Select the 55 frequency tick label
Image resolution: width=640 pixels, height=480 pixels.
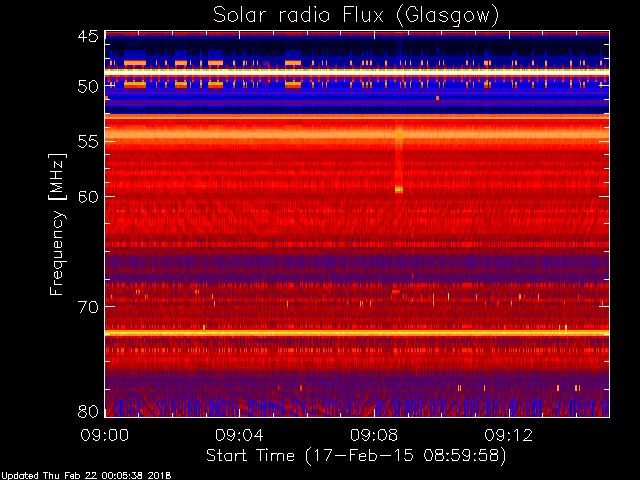[x=88, y=142]
